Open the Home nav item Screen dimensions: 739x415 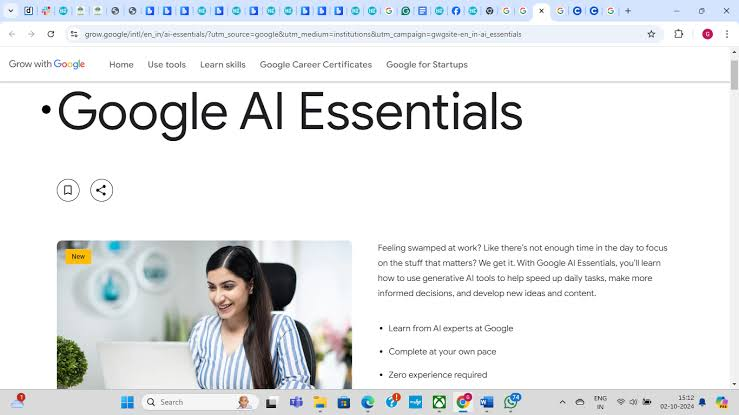[x=121, y=65]
